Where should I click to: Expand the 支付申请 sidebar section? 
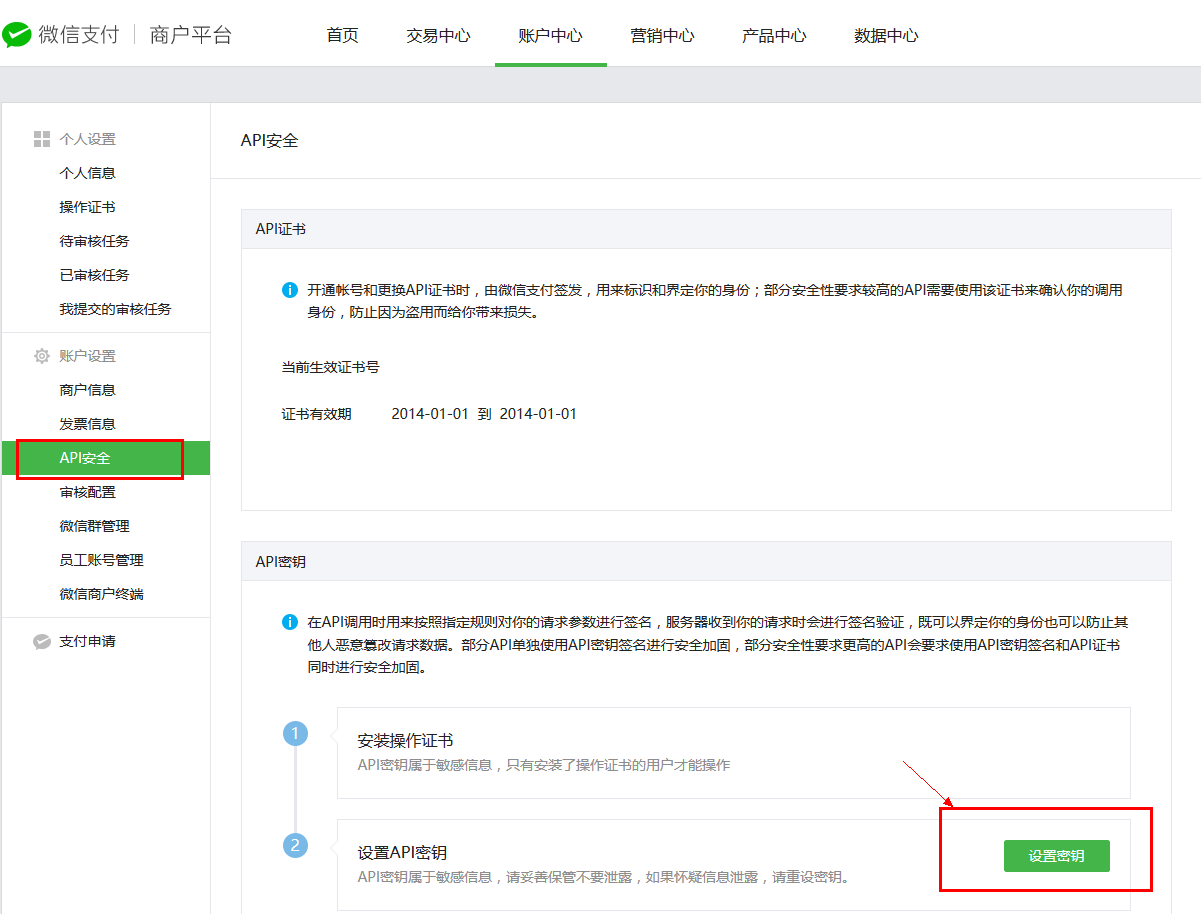pos(87,641)
